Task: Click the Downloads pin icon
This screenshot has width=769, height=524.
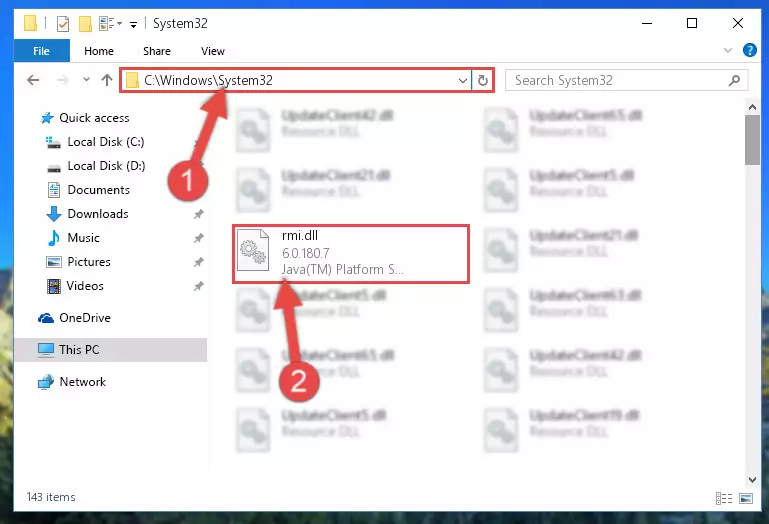Action: [199, 214]
